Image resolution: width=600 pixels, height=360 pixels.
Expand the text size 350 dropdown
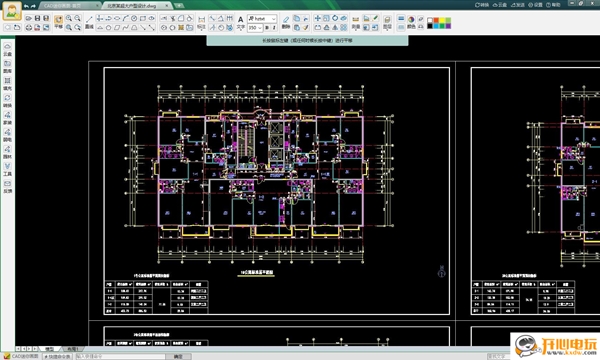[255, 28]
